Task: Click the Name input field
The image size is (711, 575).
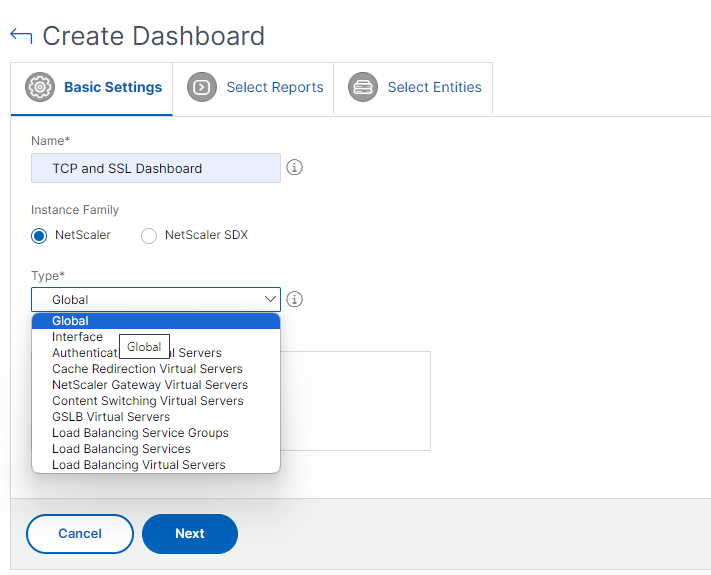Action: [x=156, y=168]
